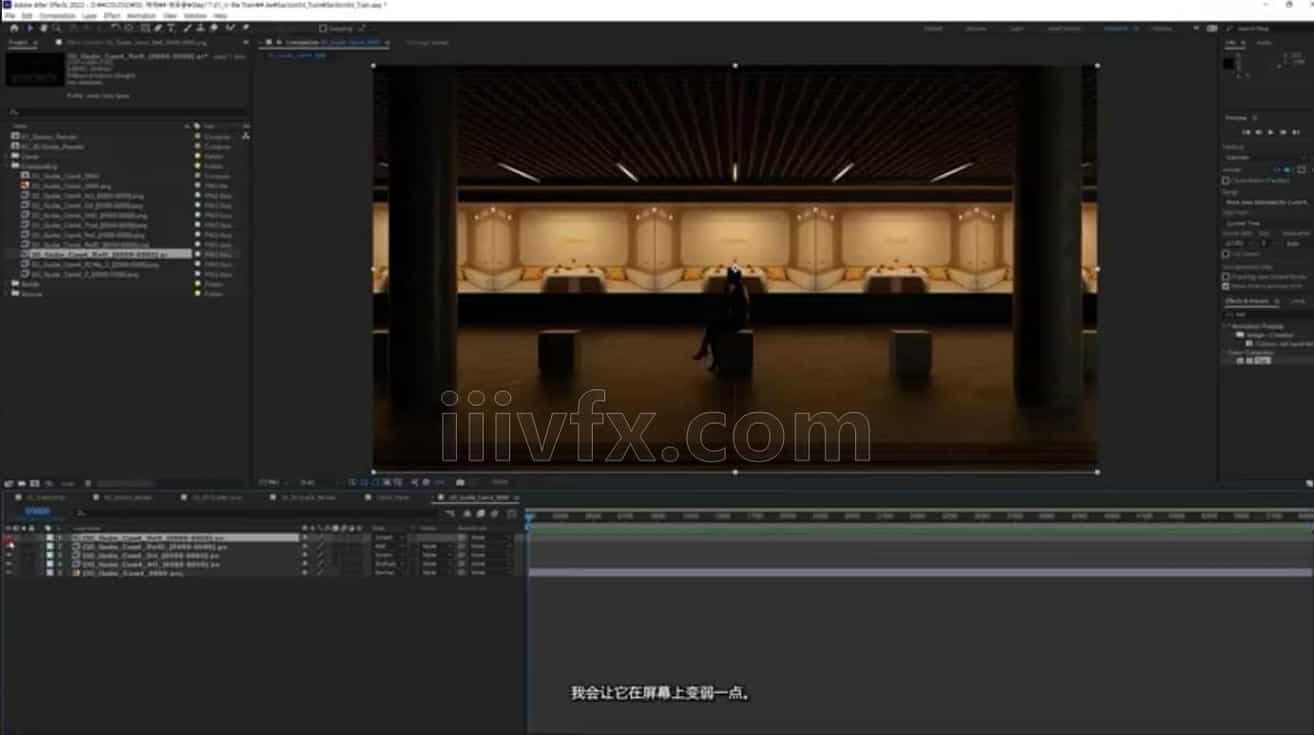Go to last frame in Preview panel

pos(1296,132)
